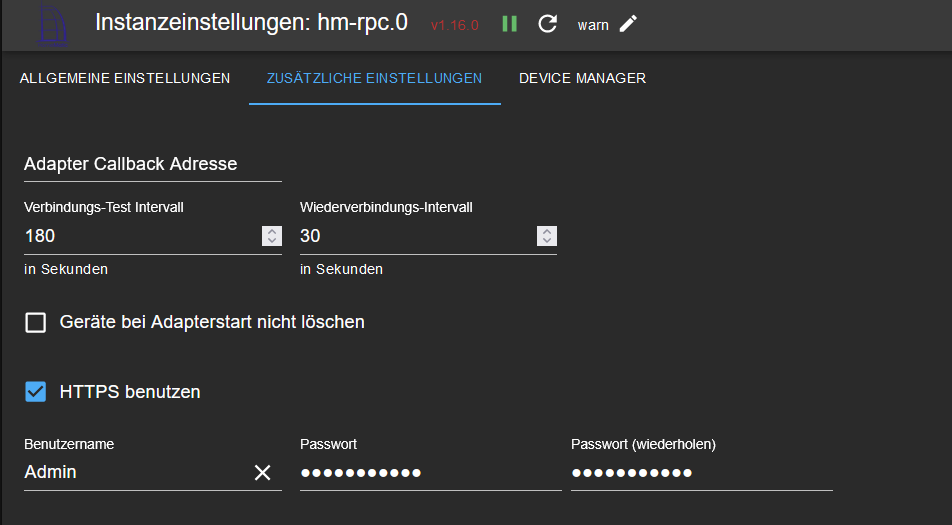Click the Benutzername field containing Admin
The image size is (952, 525).
click(137, 472)
